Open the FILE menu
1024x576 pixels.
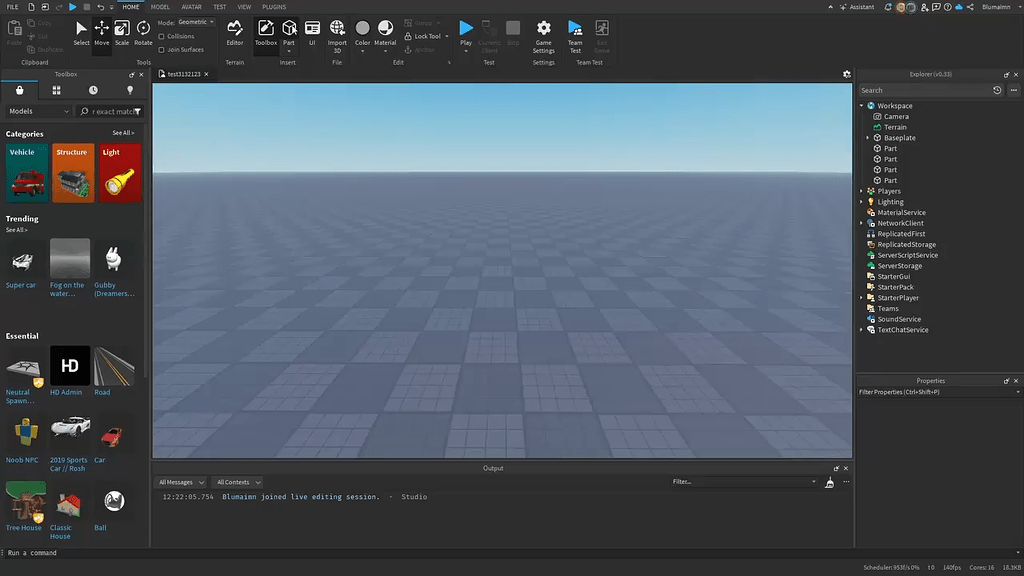14,6
